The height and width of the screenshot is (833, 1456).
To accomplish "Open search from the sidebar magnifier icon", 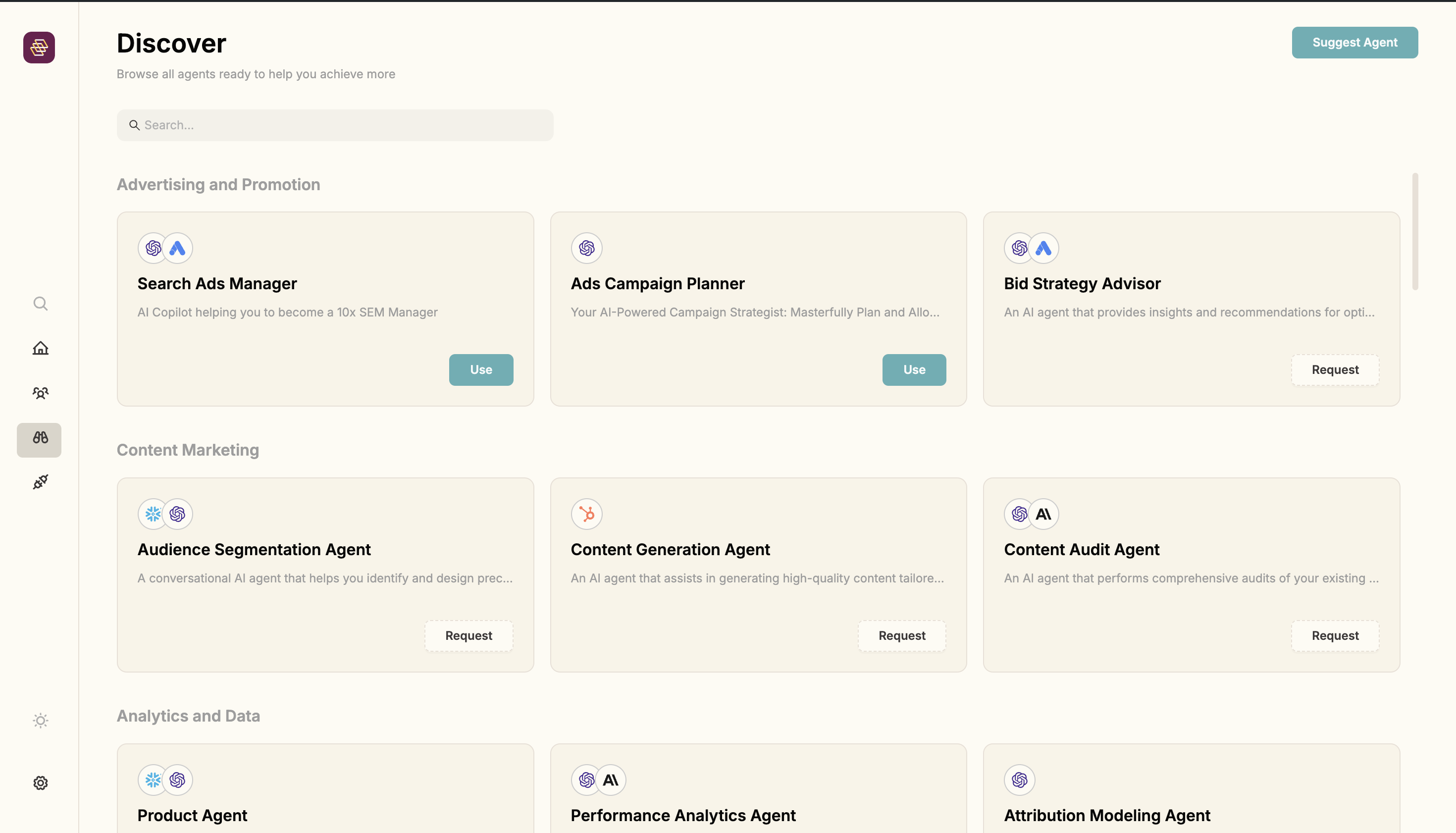I will 40,303.
